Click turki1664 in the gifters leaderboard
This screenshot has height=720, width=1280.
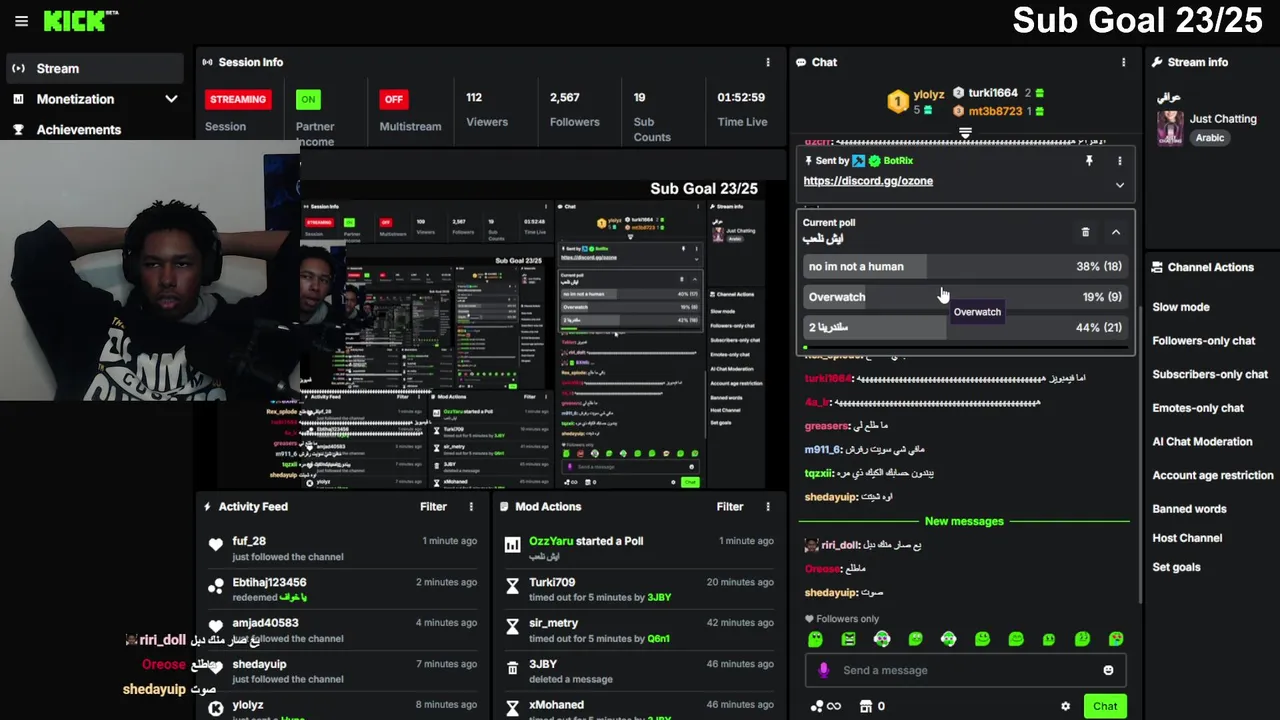coord(991,93)
